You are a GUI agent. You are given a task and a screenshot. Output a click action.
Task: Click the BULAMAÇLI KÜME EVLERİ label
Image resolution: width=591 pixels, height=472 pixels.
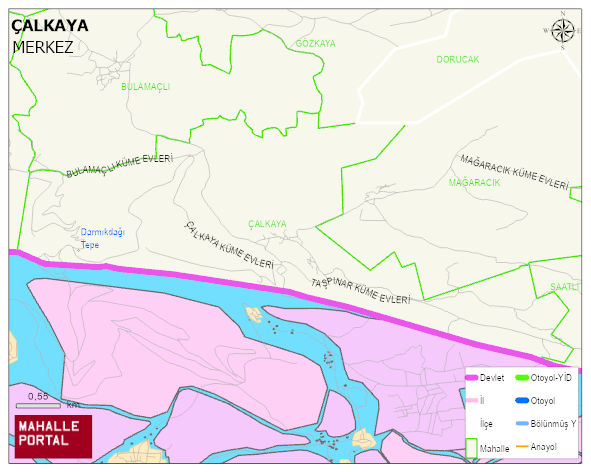click(119, 166)
